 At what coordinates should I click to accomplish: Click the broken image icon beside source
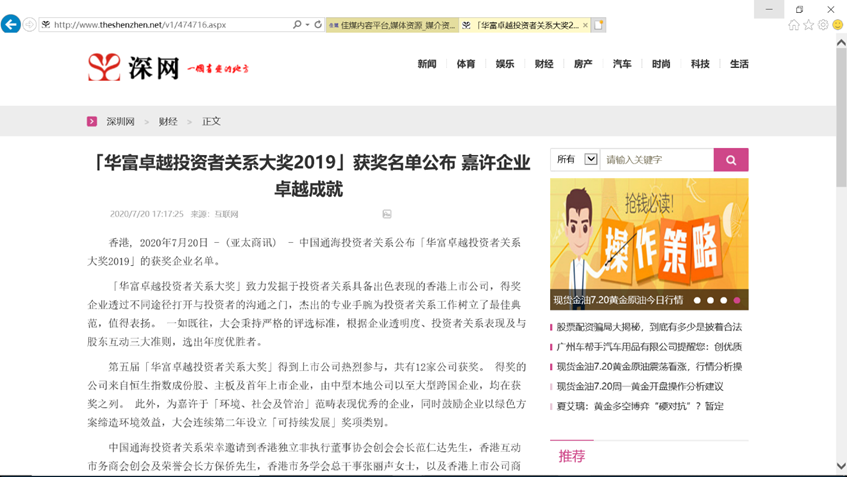click(x=387, y=214)
